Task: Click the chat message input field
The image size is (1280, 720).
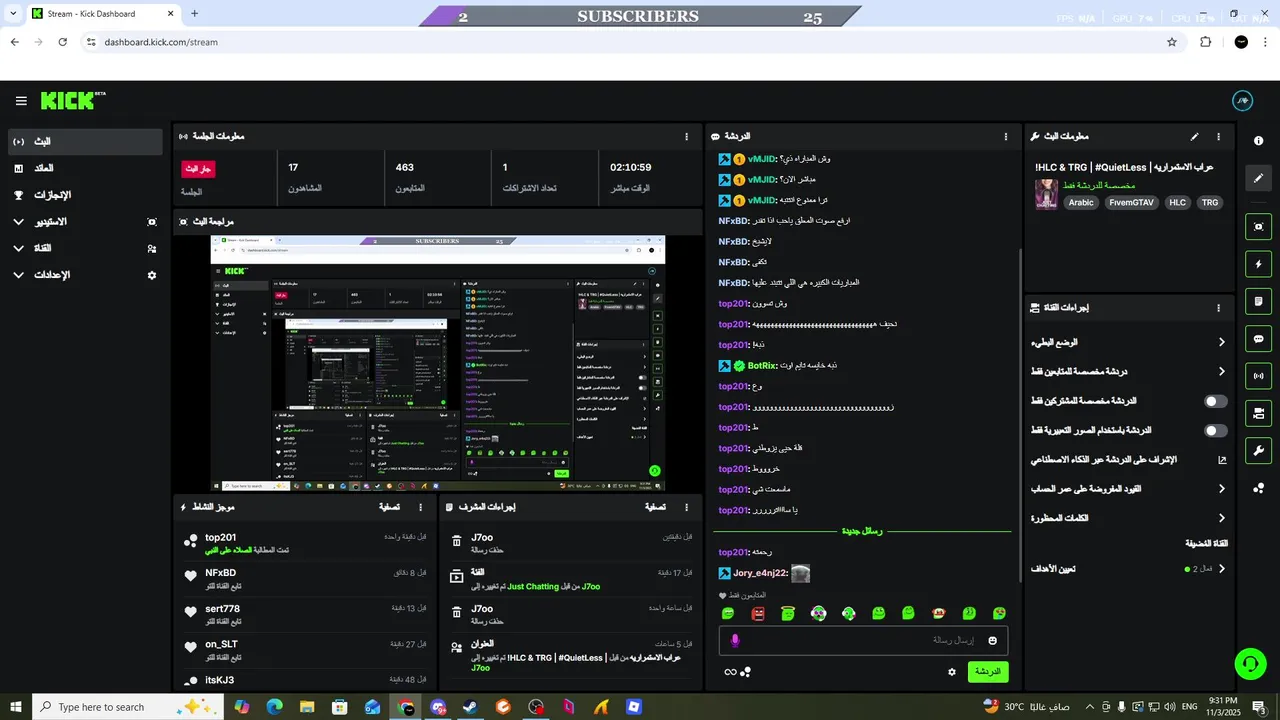Action: coord(863,640)
